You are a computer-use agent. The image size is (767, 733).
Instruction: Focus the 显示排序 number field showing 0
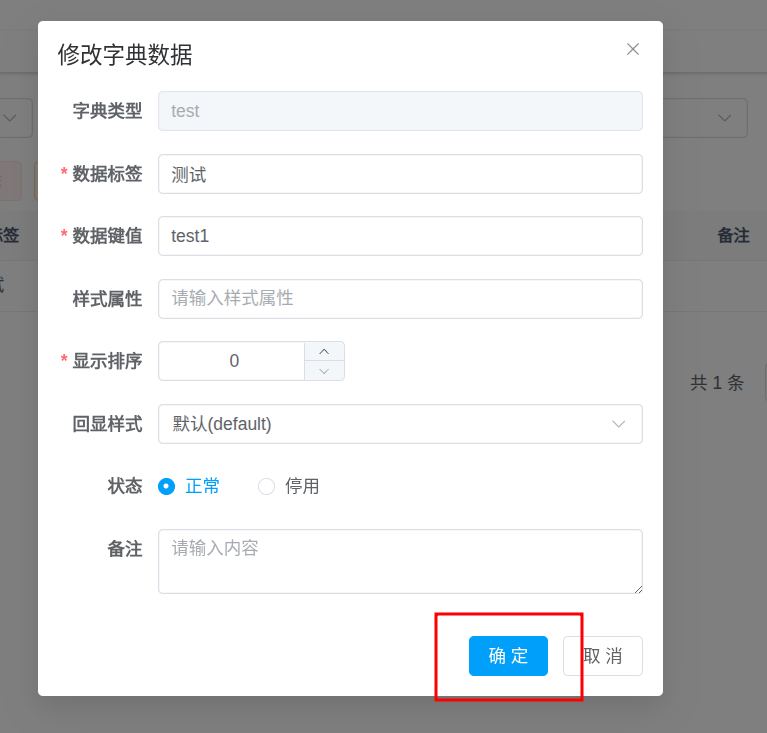(233, 361)
